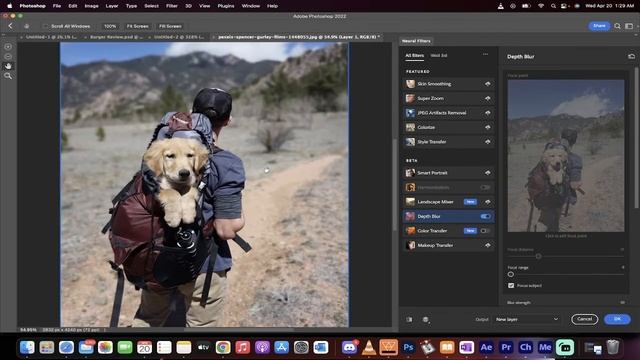The image size is (640, 360).
Task: Open the Plugins menu
Action: coord(226,6)
